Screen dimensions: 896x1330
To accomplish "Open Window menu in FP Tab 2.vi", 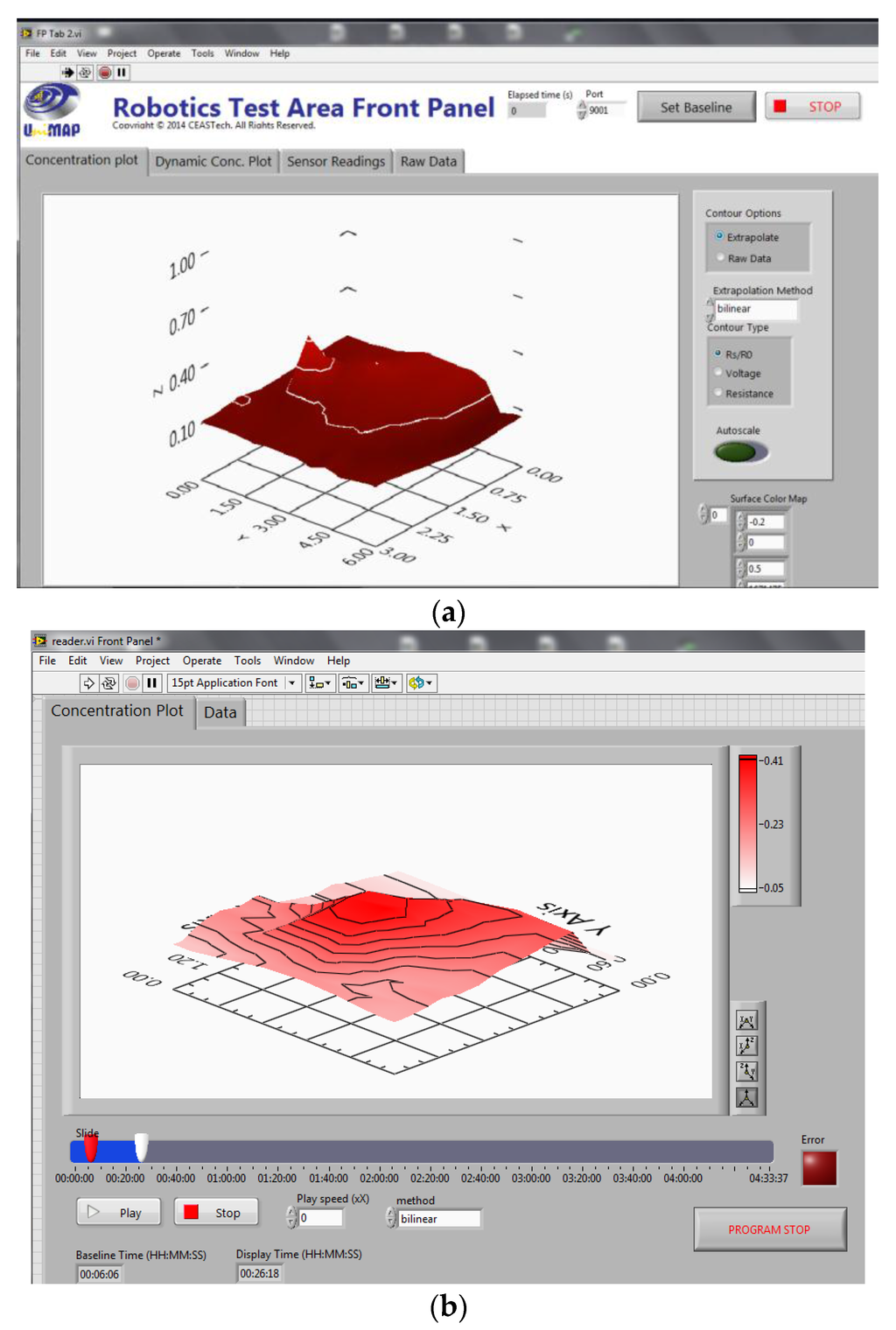I will 241,53.
